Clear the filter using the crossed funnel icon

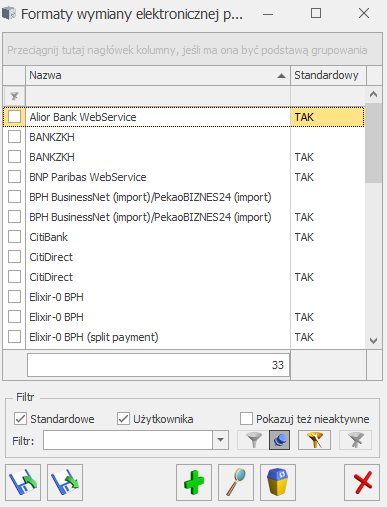pos(355,440)
